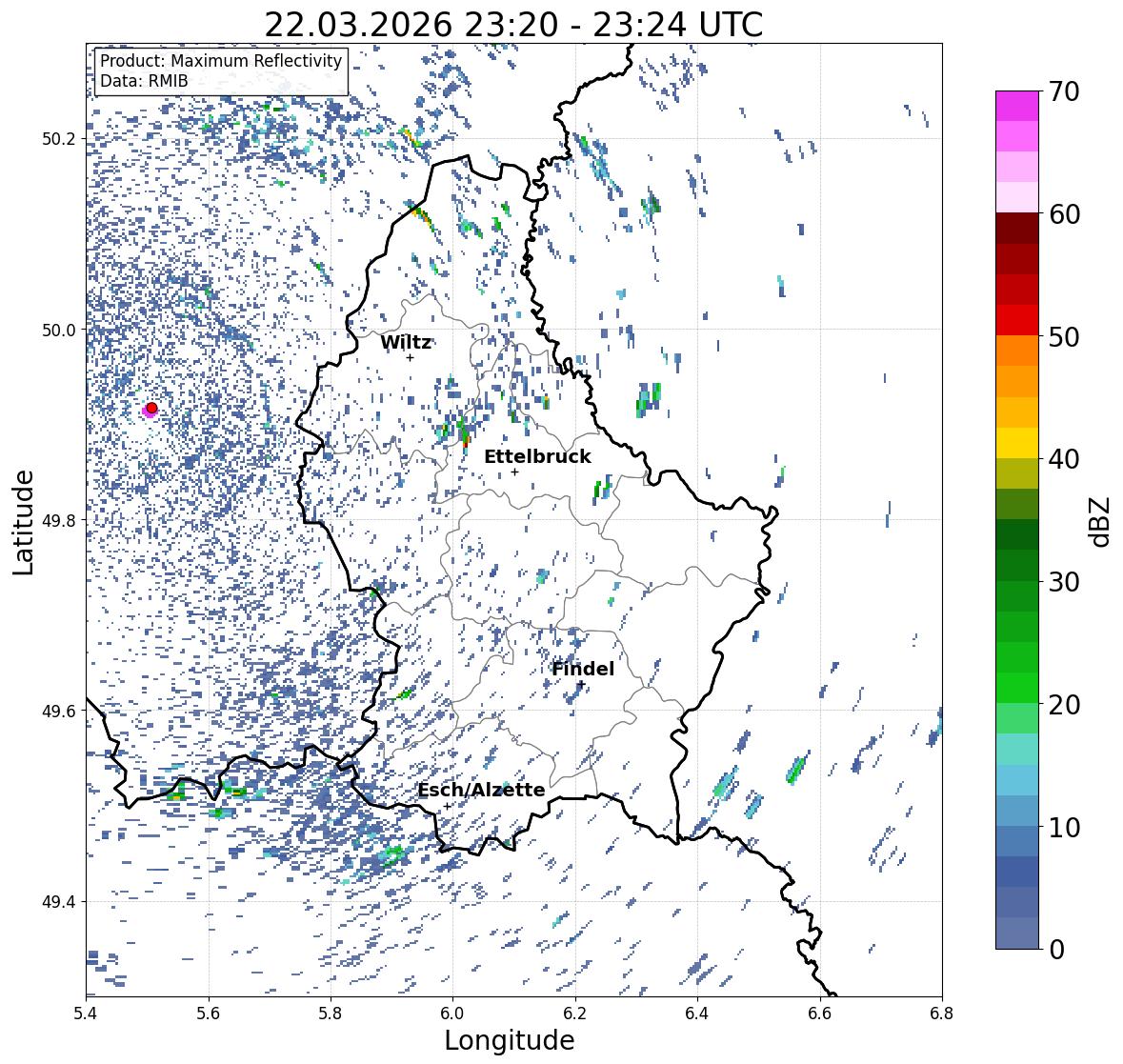Click the Ettelbruck city label
1123x1064 pixels.
point(537,456)
